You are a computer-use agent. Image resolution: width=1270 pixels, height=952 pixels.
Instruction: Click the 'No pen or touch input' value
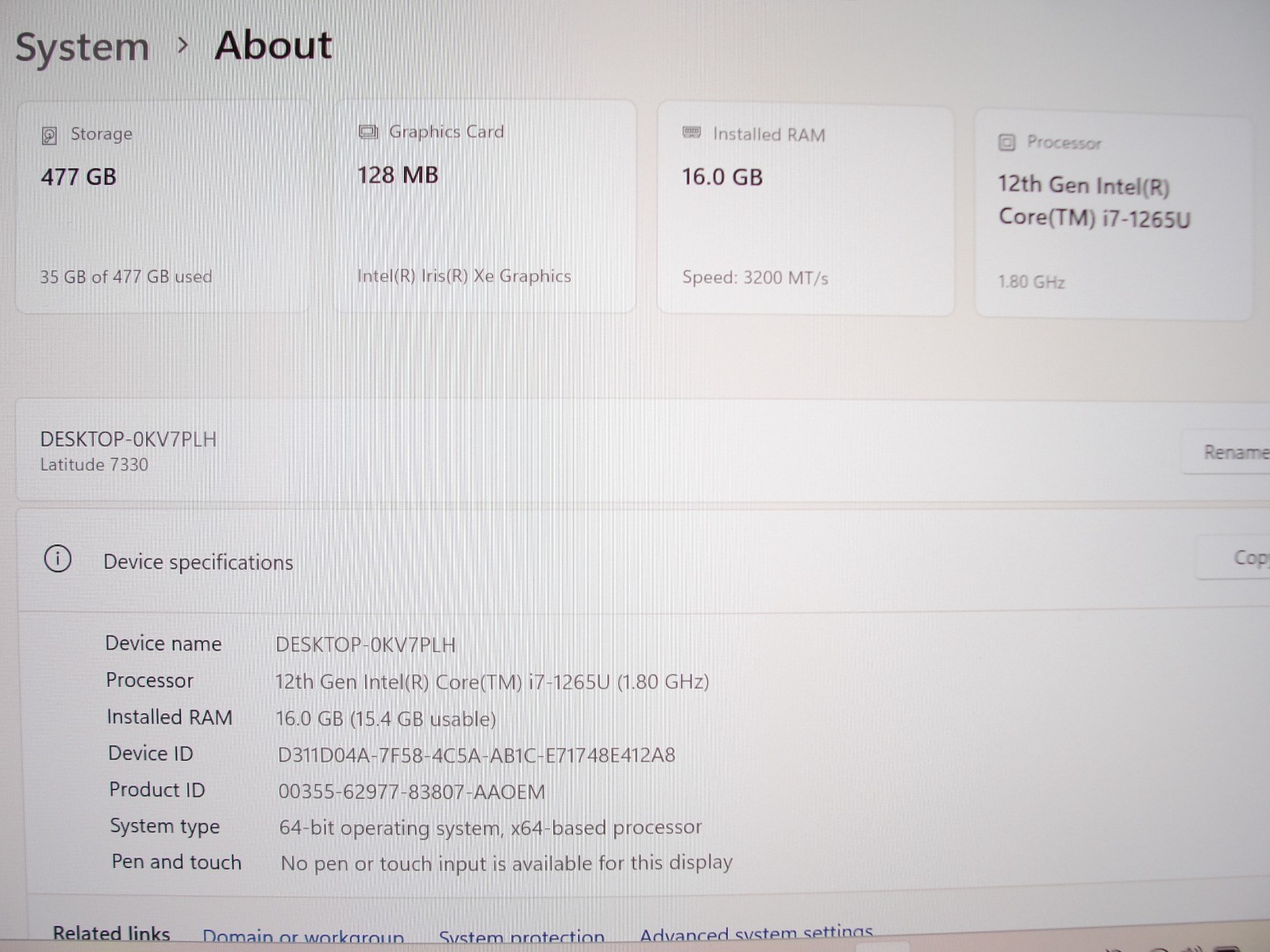506,863
